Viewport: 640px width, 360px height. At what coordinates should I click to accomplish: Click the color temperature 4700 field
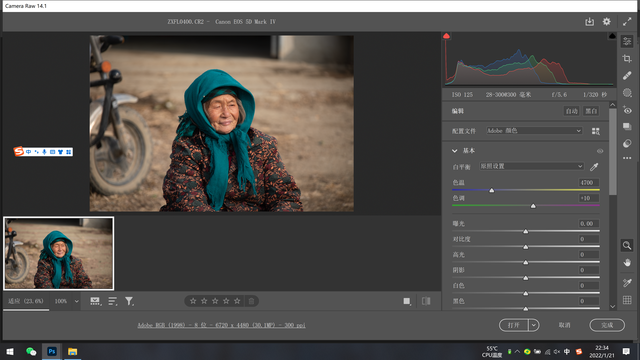point(589,182)
